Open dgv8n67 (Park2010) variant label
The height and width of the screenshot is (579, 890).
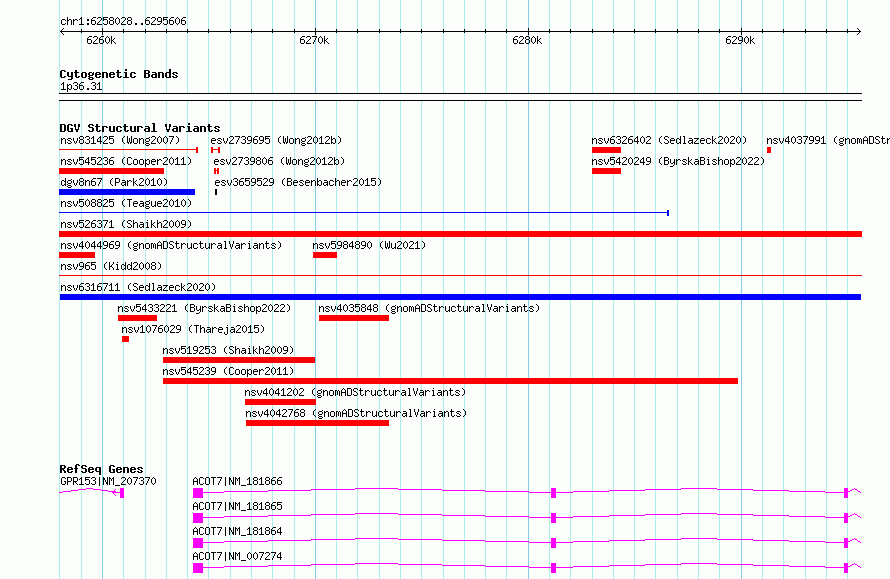pyautogui.click(x=114, y=182)
